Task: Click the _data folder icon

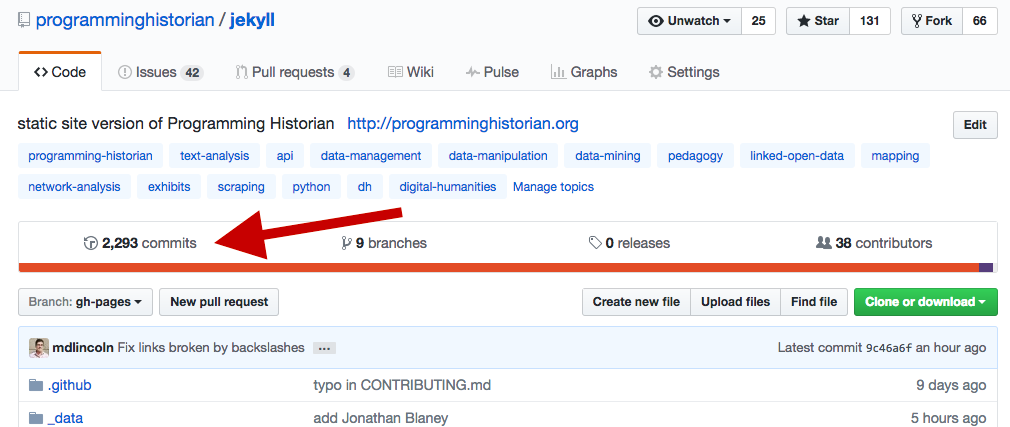Action: (x=36, y=418)
